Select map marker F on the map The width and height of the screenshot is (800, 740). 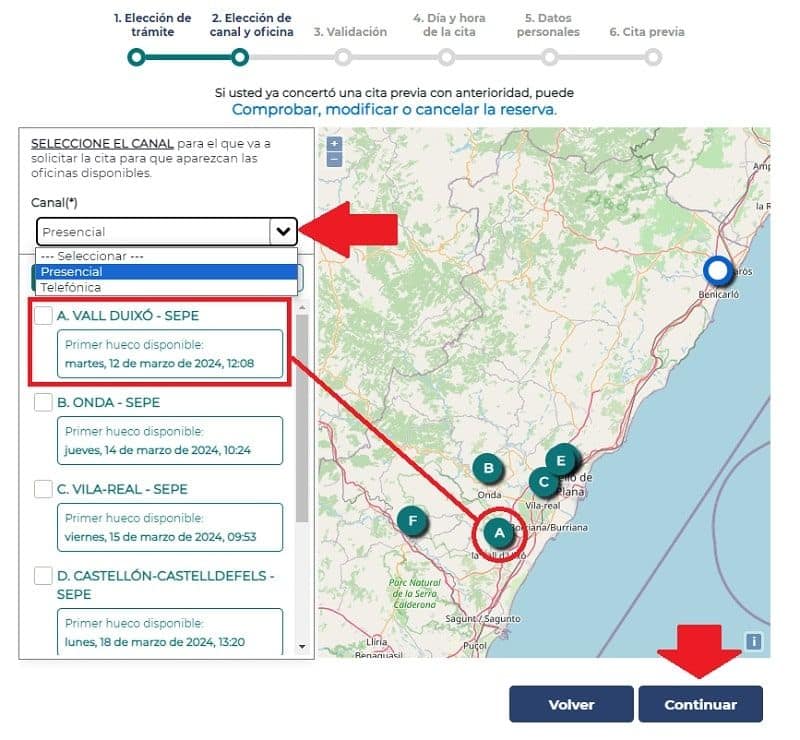(x=413, y=520)
